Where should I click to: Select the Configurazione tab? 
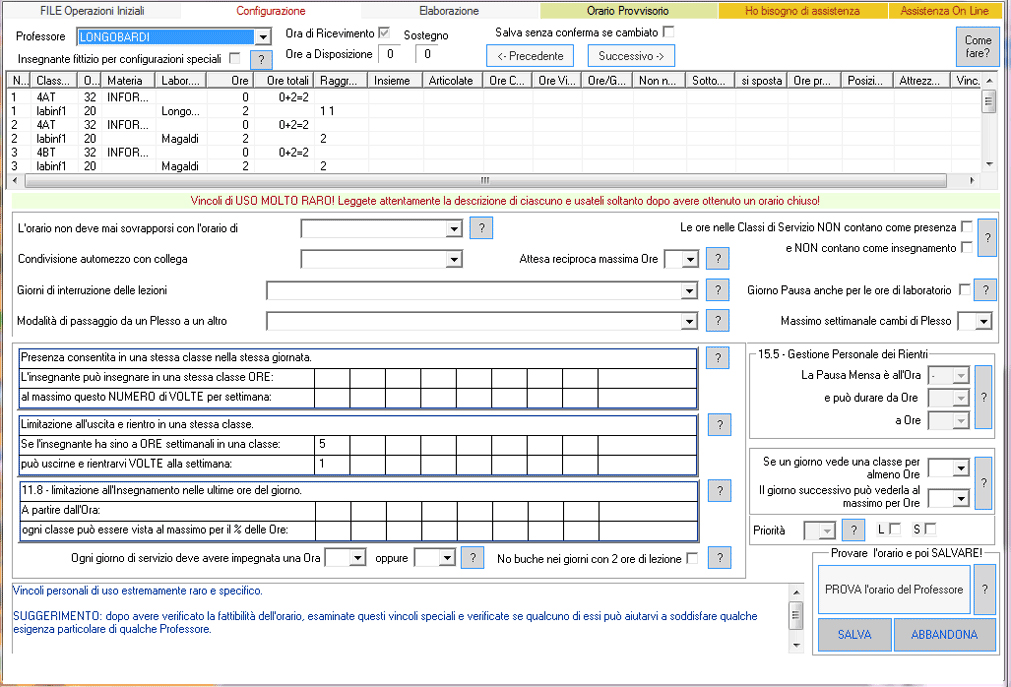tap(271, 11)
